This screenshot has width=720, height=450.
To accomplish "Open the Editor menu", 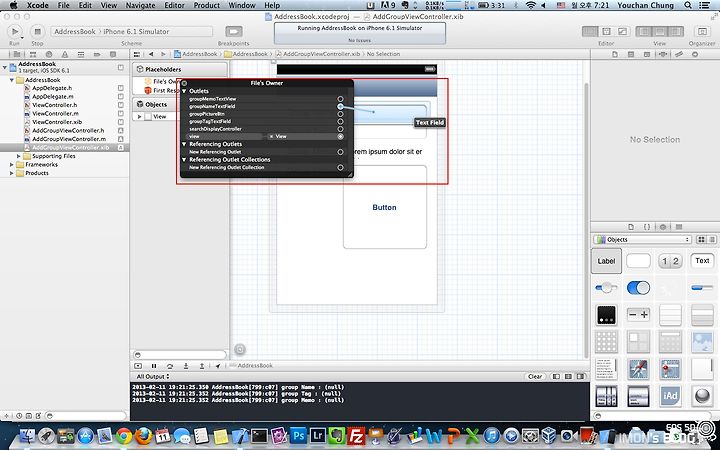I will [174, 5].
